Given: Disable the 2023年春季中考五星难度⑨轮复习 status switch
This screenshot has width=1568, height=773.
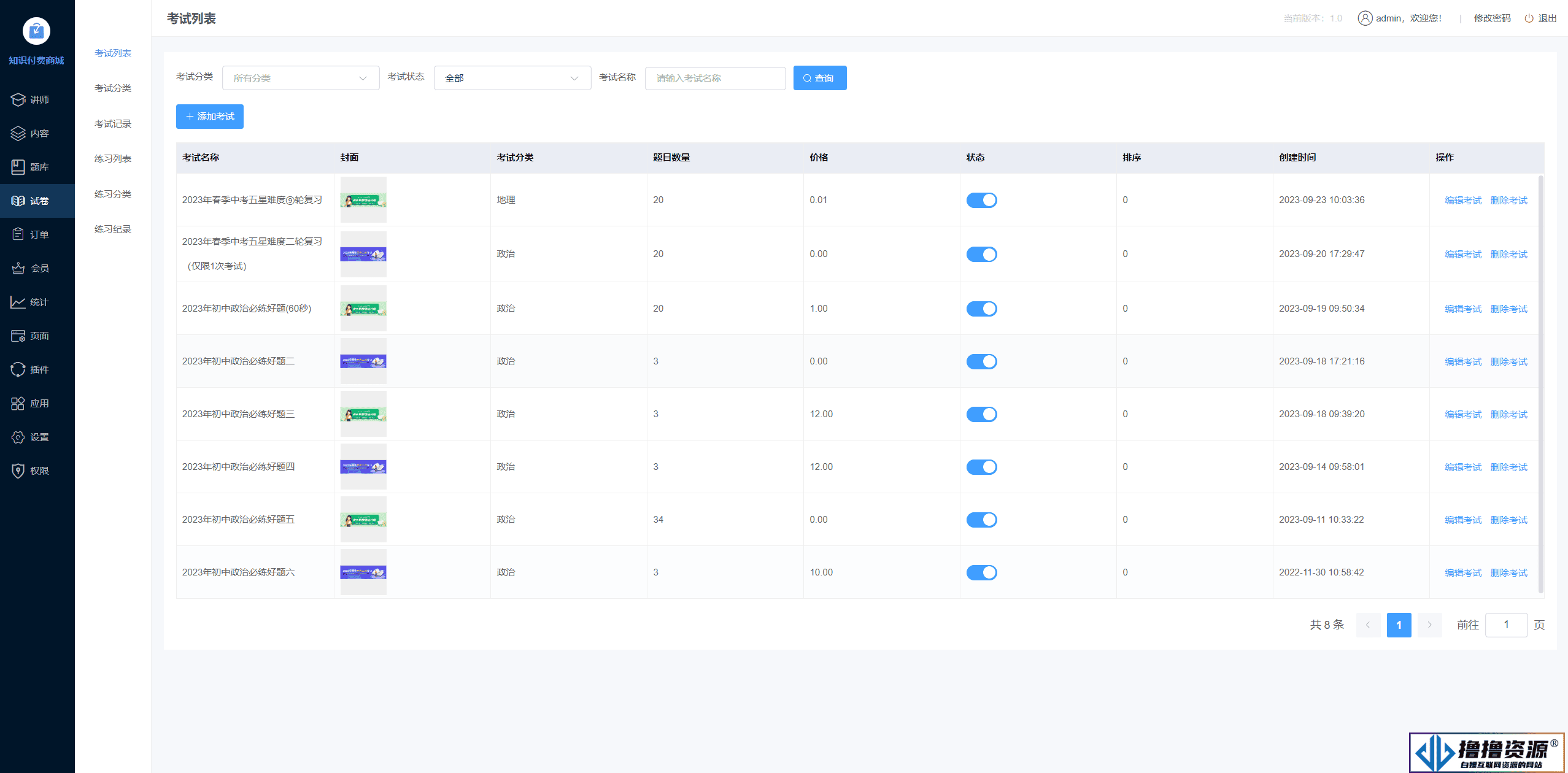Looking at the screenshot, I should tap(982, 200).
